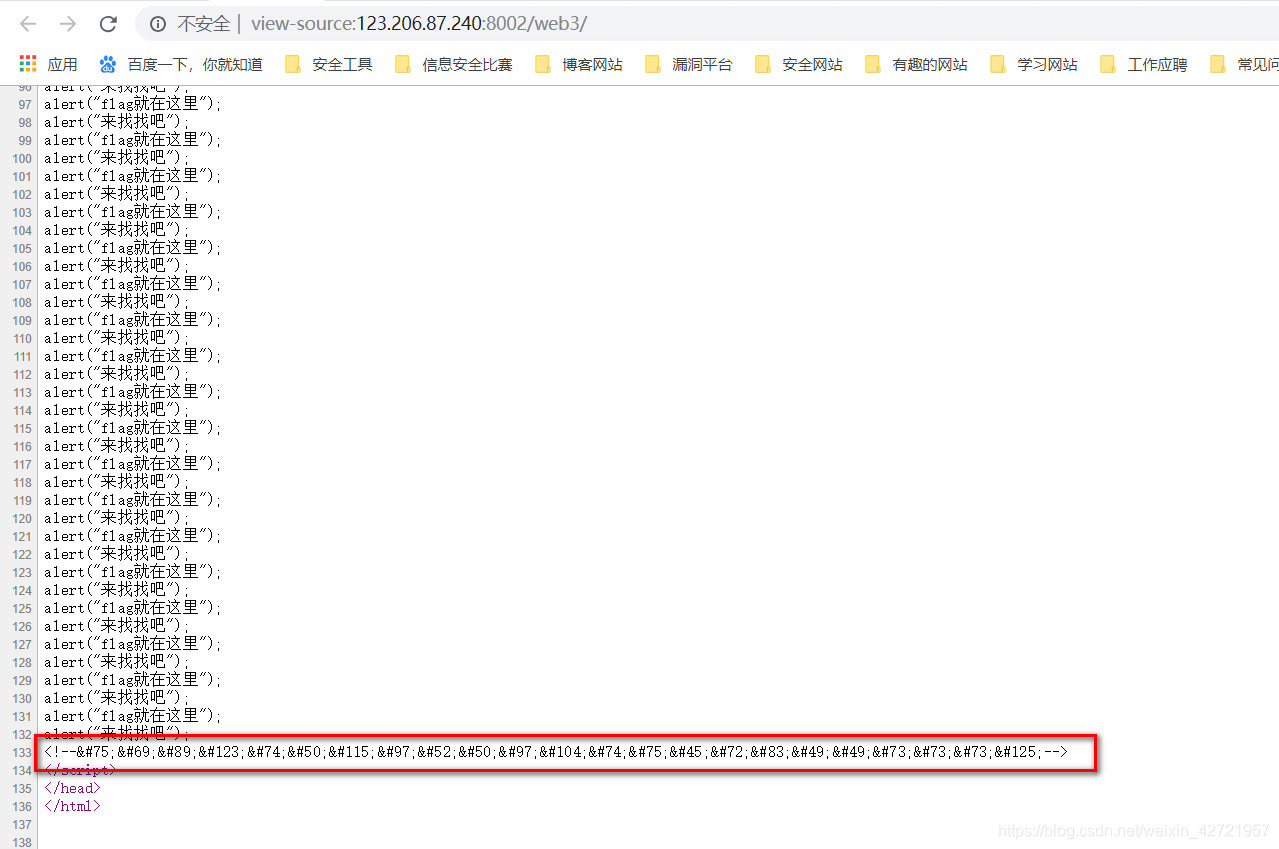Click the alert text on line 103
This screenshot has height=849, width=1279.
point(133,212)
